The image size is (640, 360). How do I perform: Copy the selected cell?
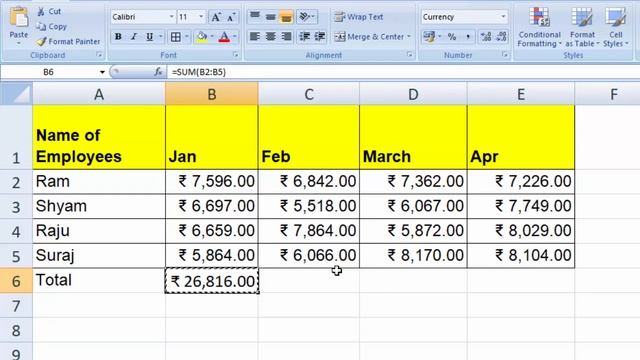51,27
